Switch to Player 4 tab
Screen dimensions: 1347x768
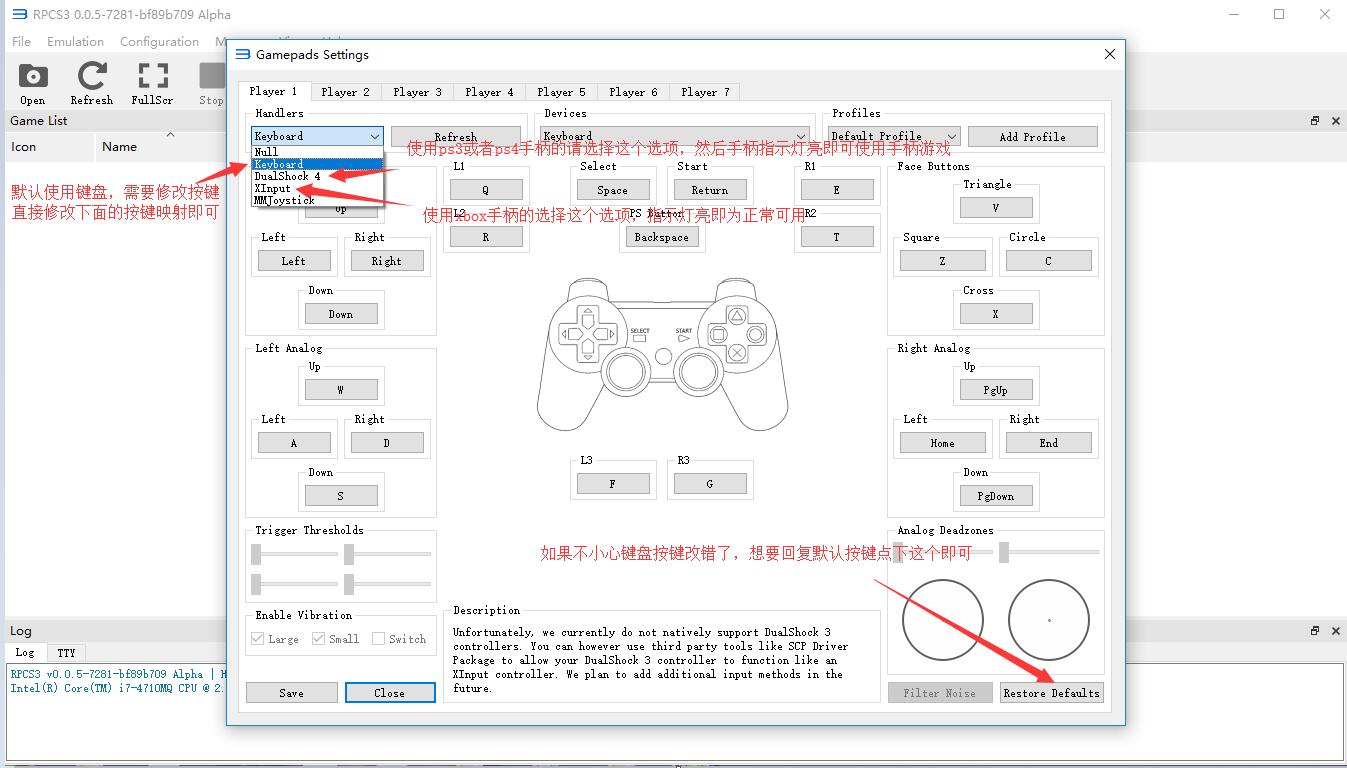pos(489,92)
